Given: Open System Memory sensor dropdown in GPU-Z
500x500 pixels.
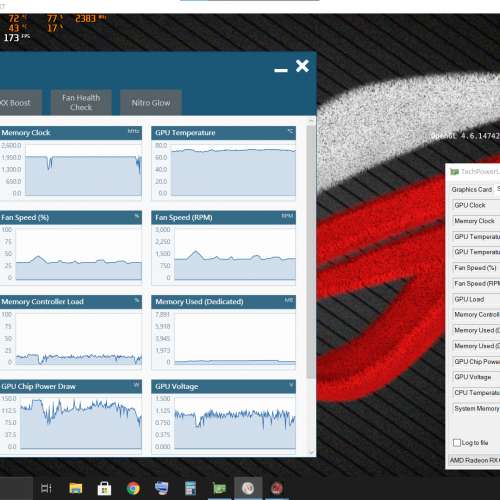Looking at the screenshot, I should tap(476, 408).
